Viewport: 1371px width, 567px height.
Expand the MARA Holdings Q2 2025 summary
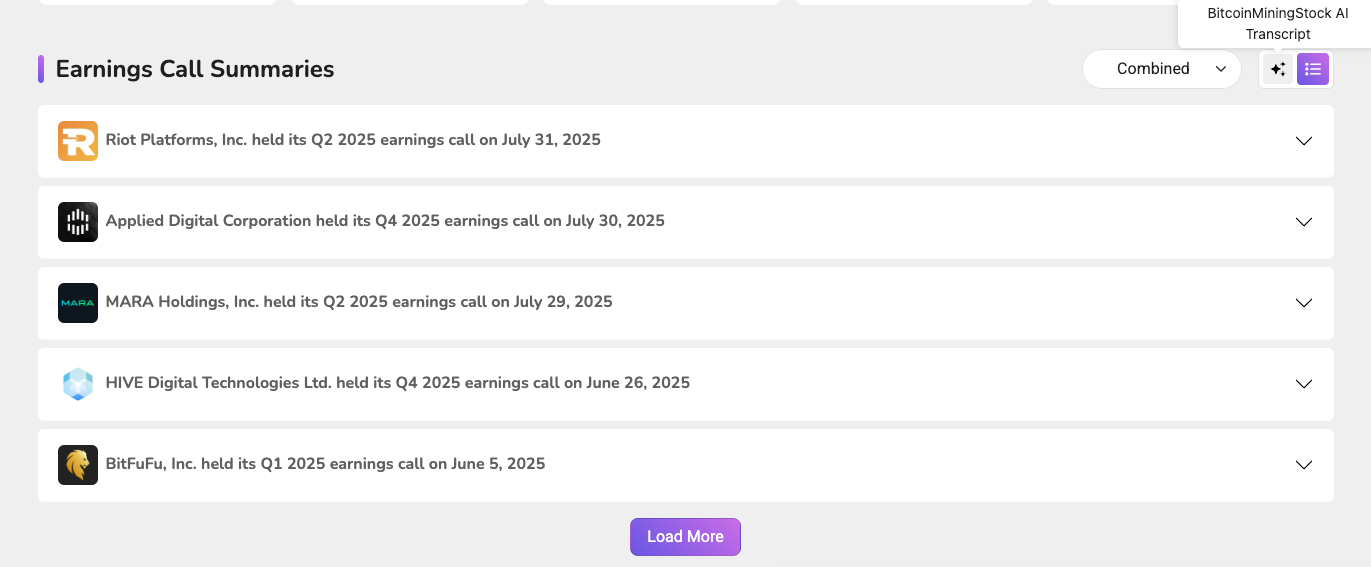point(1303,303)
